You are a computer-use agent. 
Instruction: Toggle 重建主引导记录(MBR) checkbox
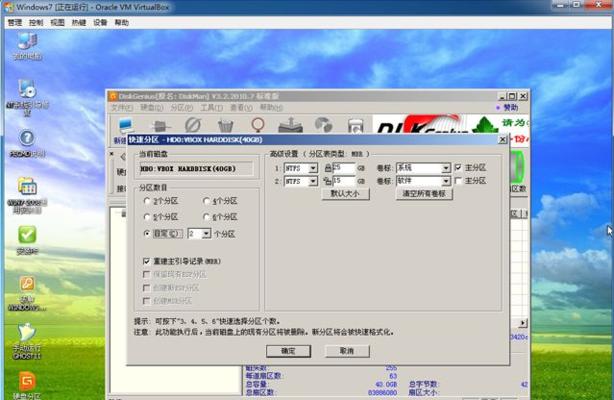click(146, 261)
